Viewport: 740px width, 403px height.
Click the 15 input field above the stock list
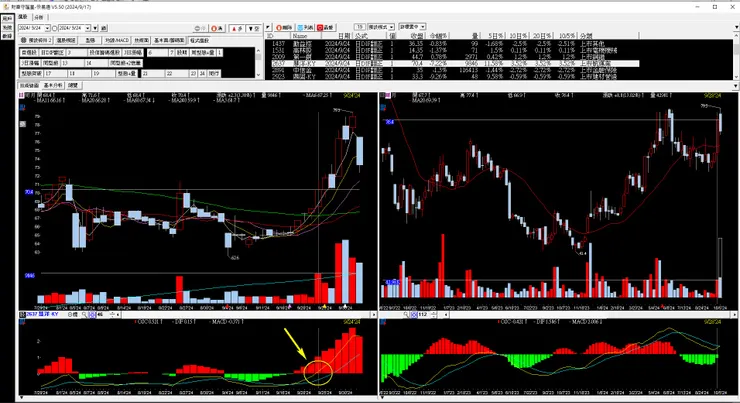(x=360, y=27)
